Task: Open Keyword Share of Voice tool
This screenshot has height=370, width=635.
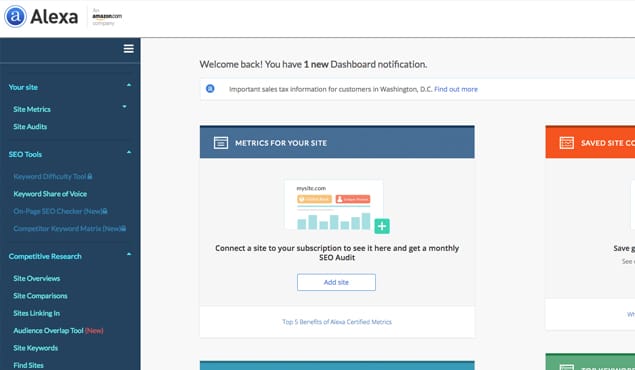Action: pyautogui.click(x=50, y=194)
